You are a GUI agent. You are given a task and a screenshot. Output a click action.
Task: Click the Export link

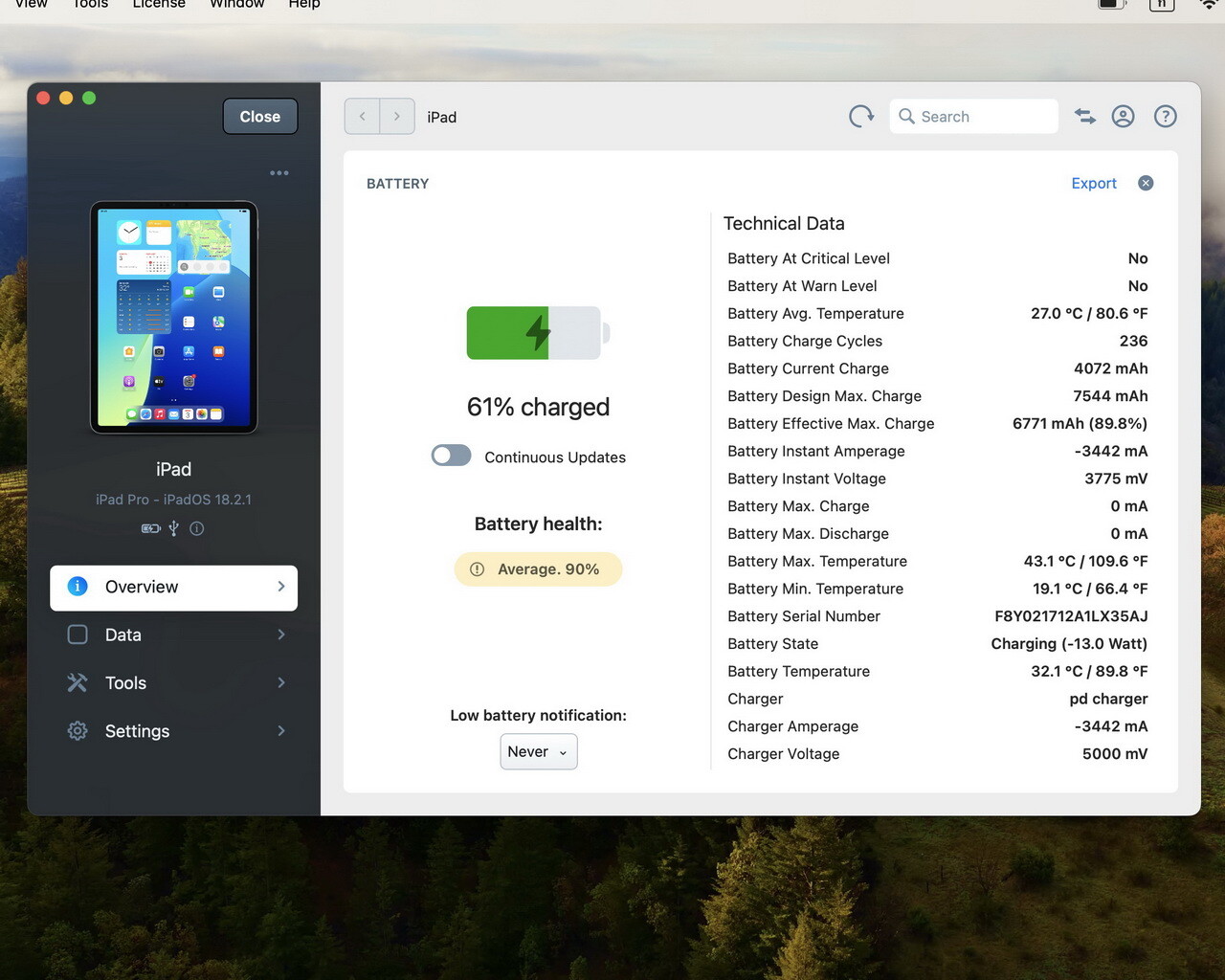pyautogui.click(x=1094, y=183)
